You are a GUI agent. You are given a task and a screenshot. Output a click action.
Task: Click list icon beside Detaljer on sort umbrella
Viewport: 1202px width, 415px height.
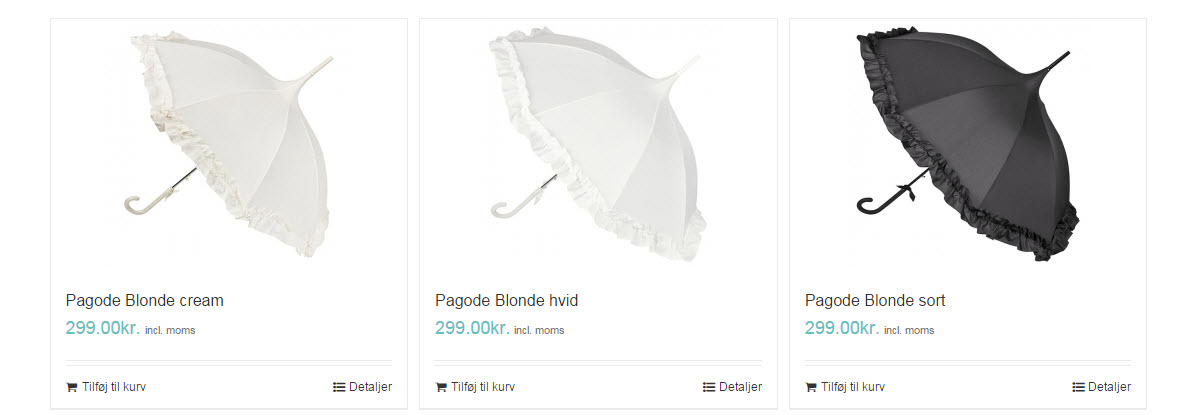(1078, 387)
